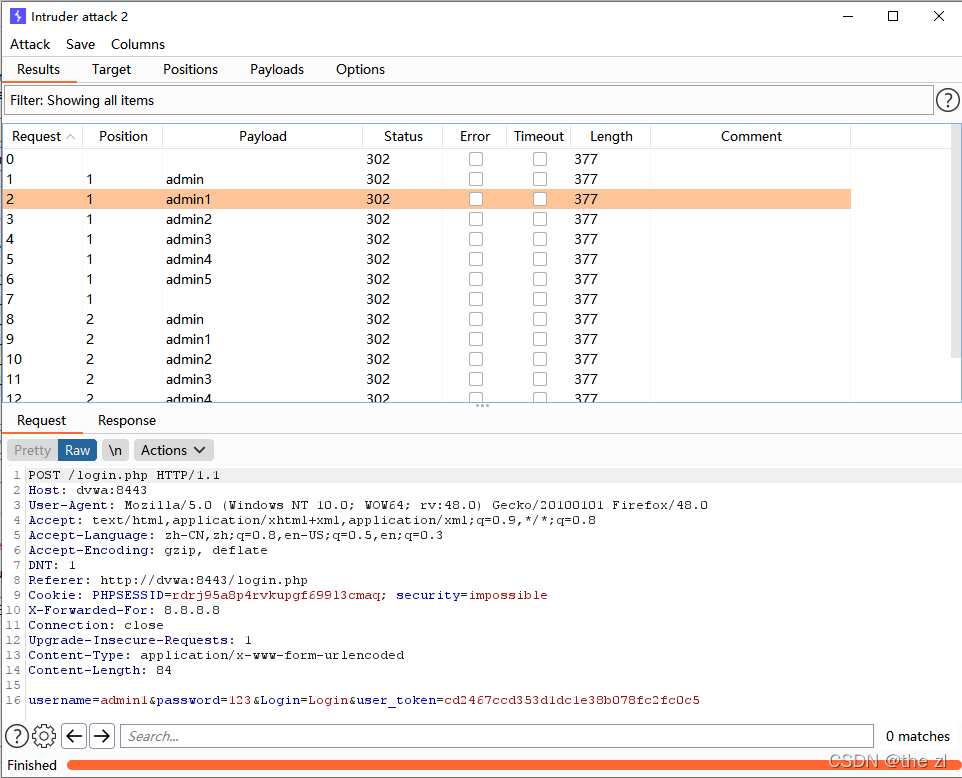Switch to the Target tab

(111, 69)
